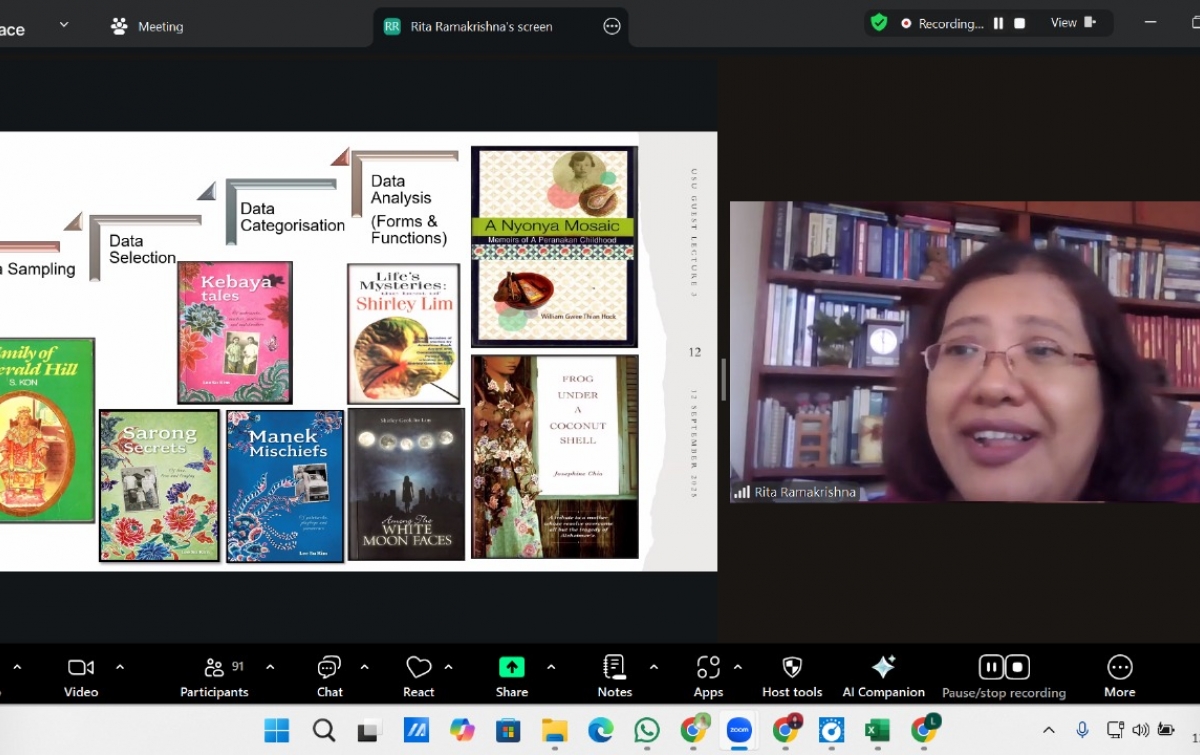
Task: Expand the Share options chevron
Action: coord(551,667)
